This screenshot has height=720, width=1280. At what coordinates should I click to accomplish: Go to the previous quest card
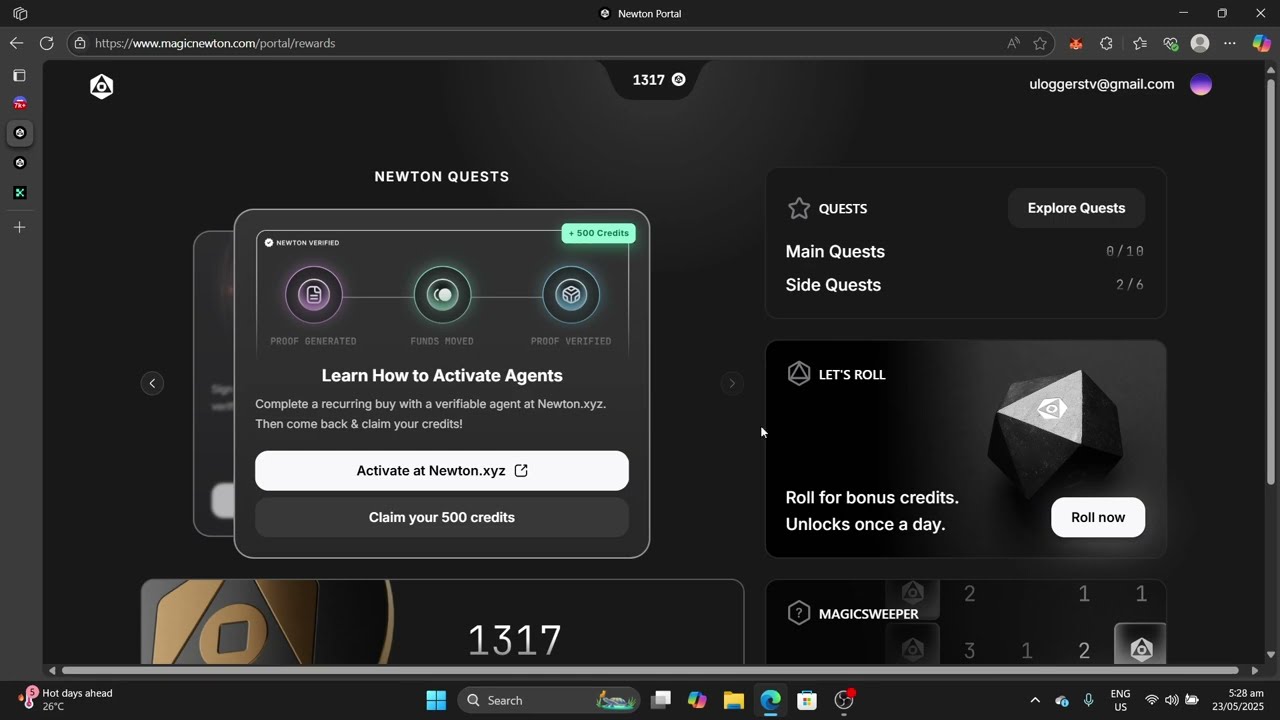click(x=152, y=383)
